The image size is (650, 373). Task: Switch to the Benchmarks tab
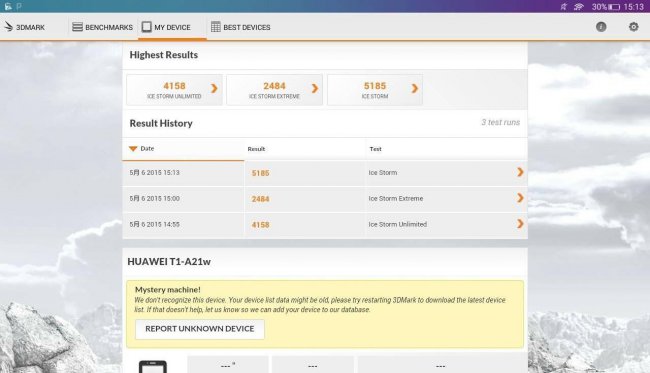[x=102, y=27]
